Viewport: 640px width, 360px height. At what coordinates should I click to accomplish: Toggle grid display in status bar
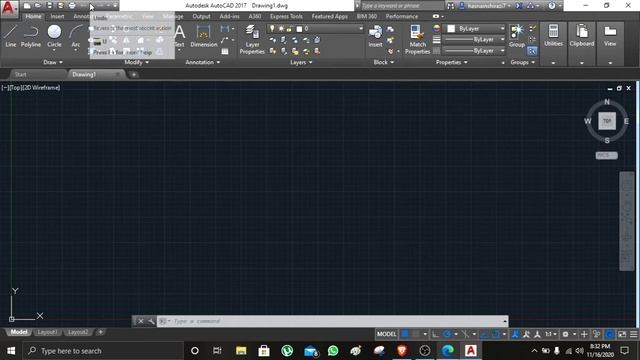pyautogui.click(x=405, y=334)
